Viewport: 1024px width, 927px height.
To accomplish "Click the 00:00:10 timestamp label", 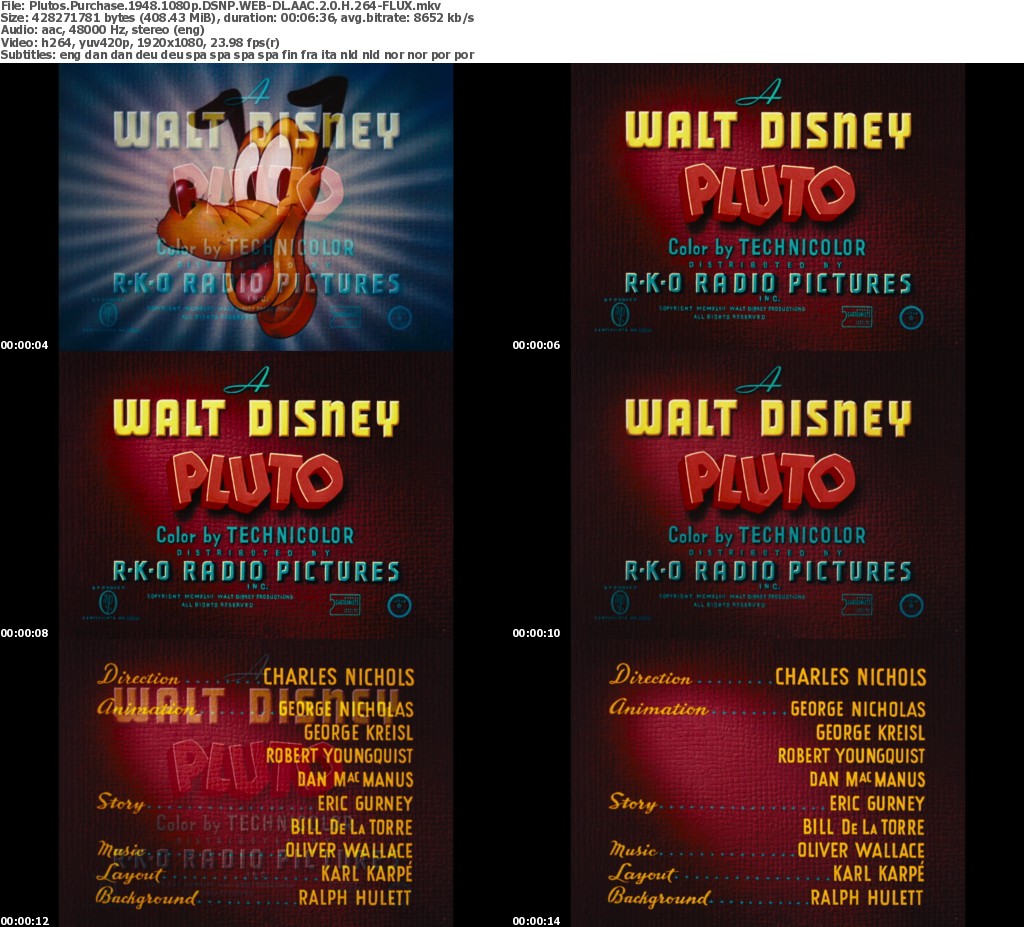I will pyautogui.click(x=536, y=633).
